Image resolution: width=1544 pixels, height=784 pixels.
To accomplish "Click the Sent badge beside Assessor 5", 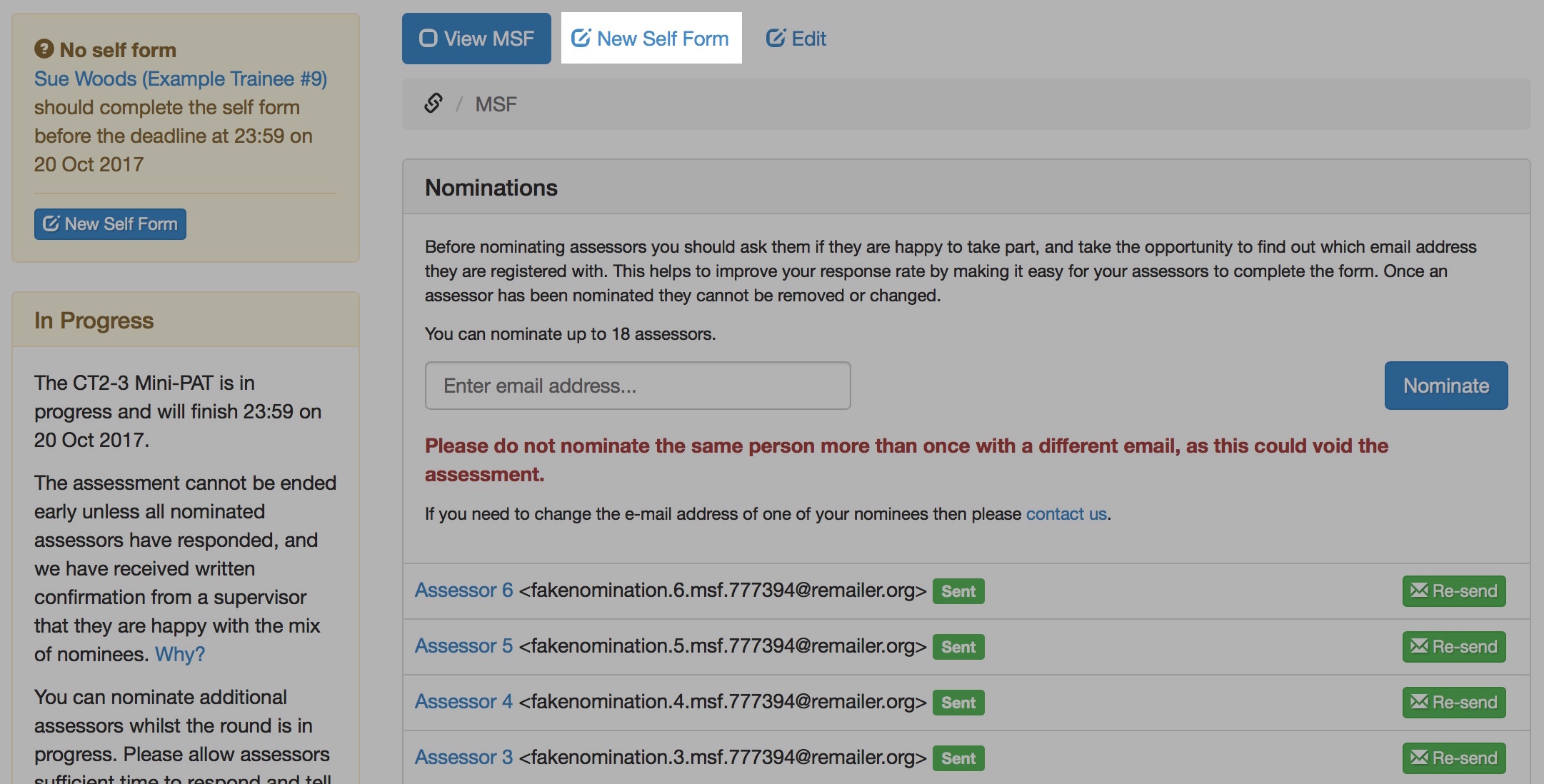I will 958,647.
